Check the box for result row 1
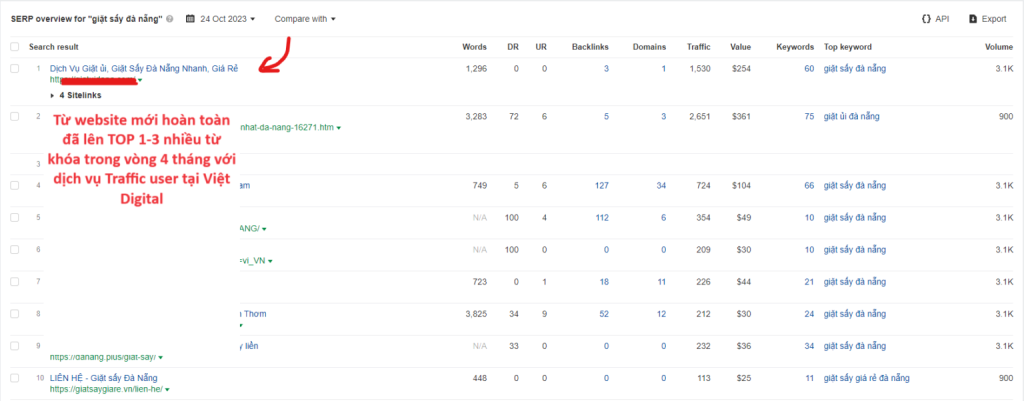Viewport: 1024px width, 401px height. [14, 68]
